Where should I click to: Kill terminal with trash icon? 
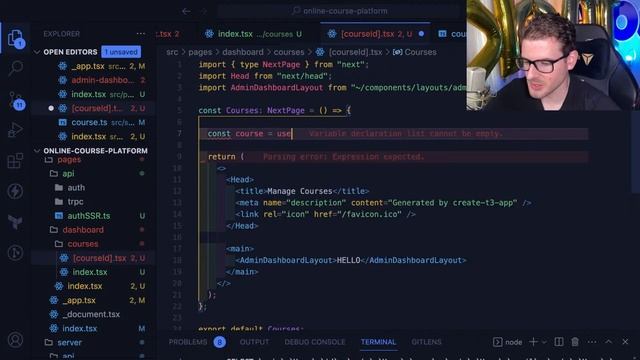click(x=575, y=342)
